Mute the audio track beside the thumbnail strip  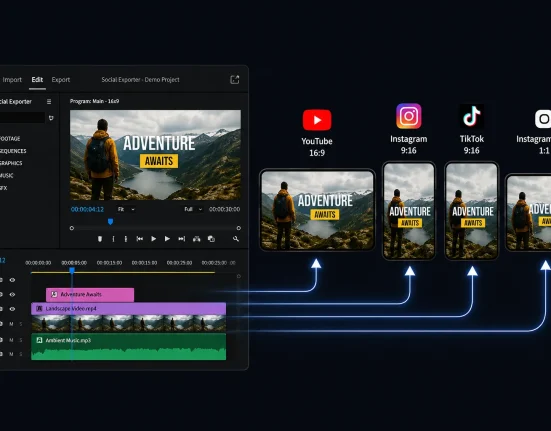11,324
